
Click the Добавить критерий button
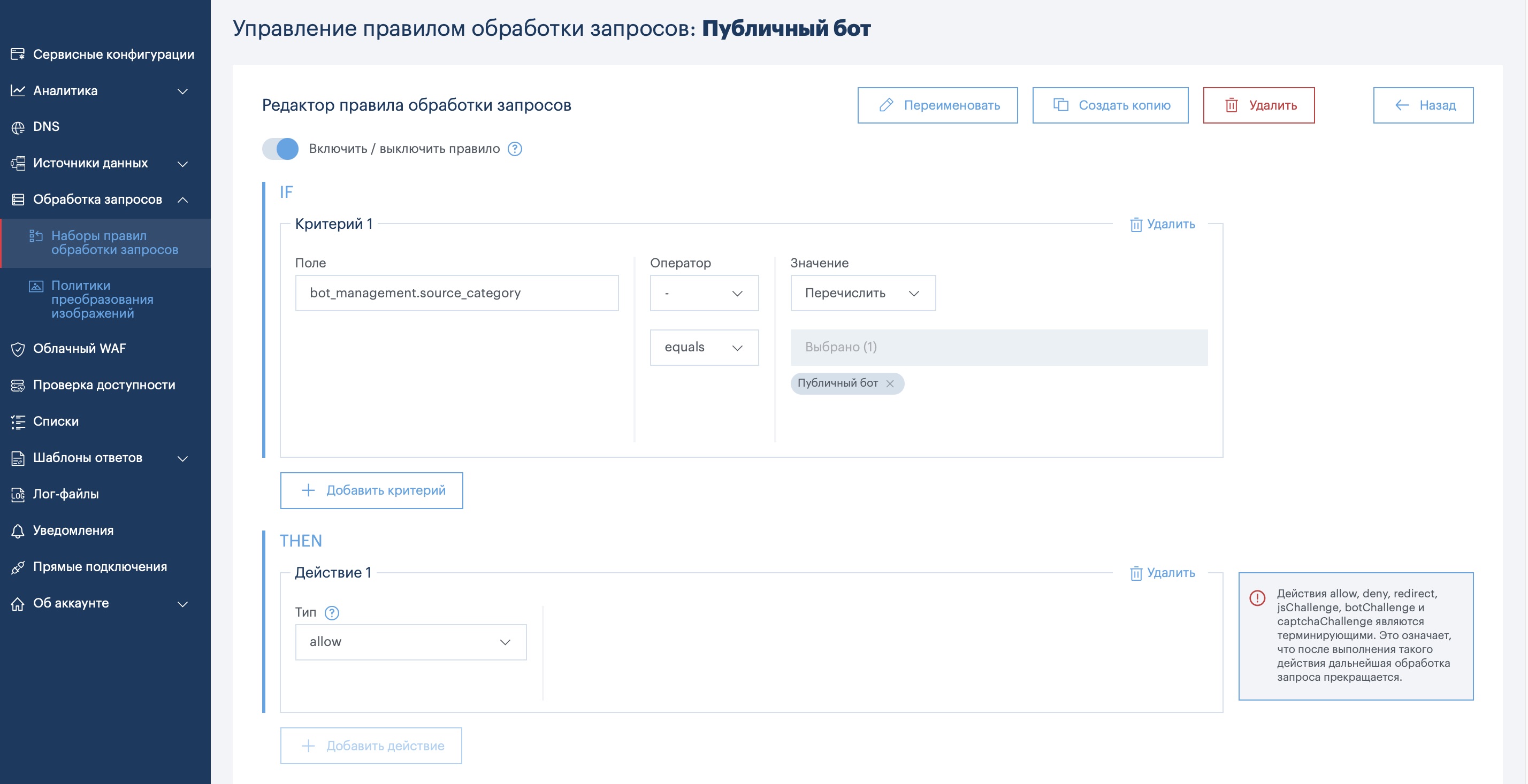[x=371, y=490]
